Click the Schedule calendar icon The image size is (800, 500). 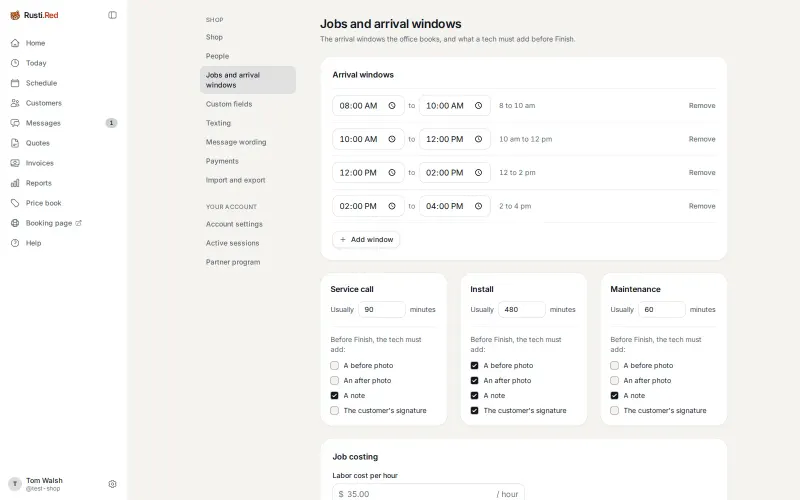(15, 83)
